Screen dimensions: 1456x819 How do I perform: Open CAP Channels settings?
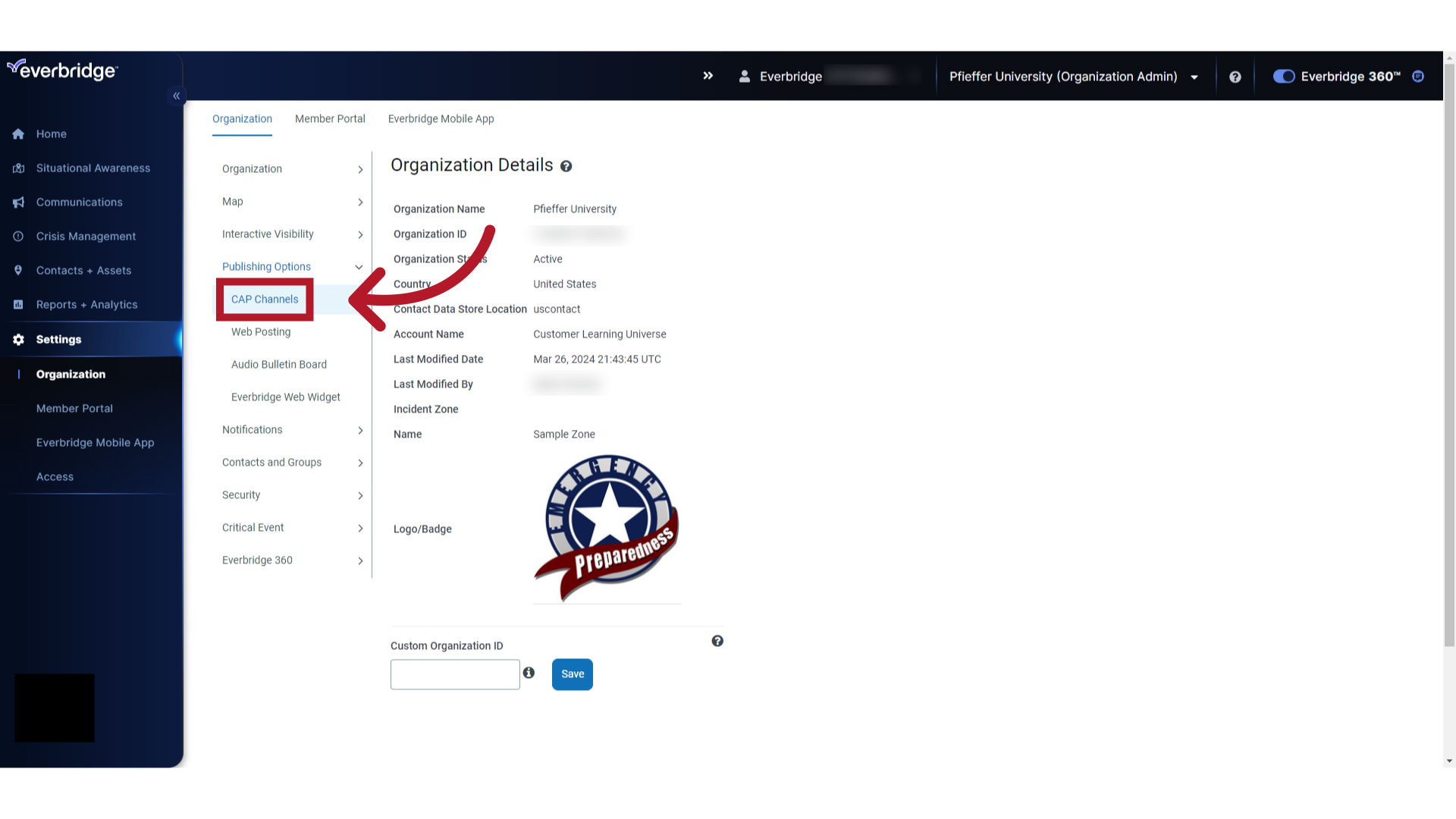[x=264, y=299]
